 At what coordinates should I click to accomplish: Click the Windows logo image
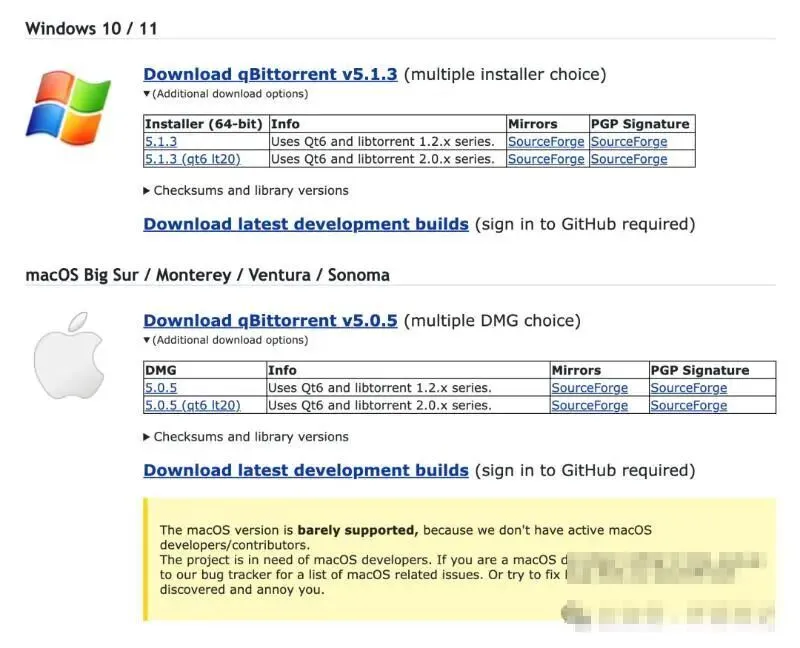[68, 107]
